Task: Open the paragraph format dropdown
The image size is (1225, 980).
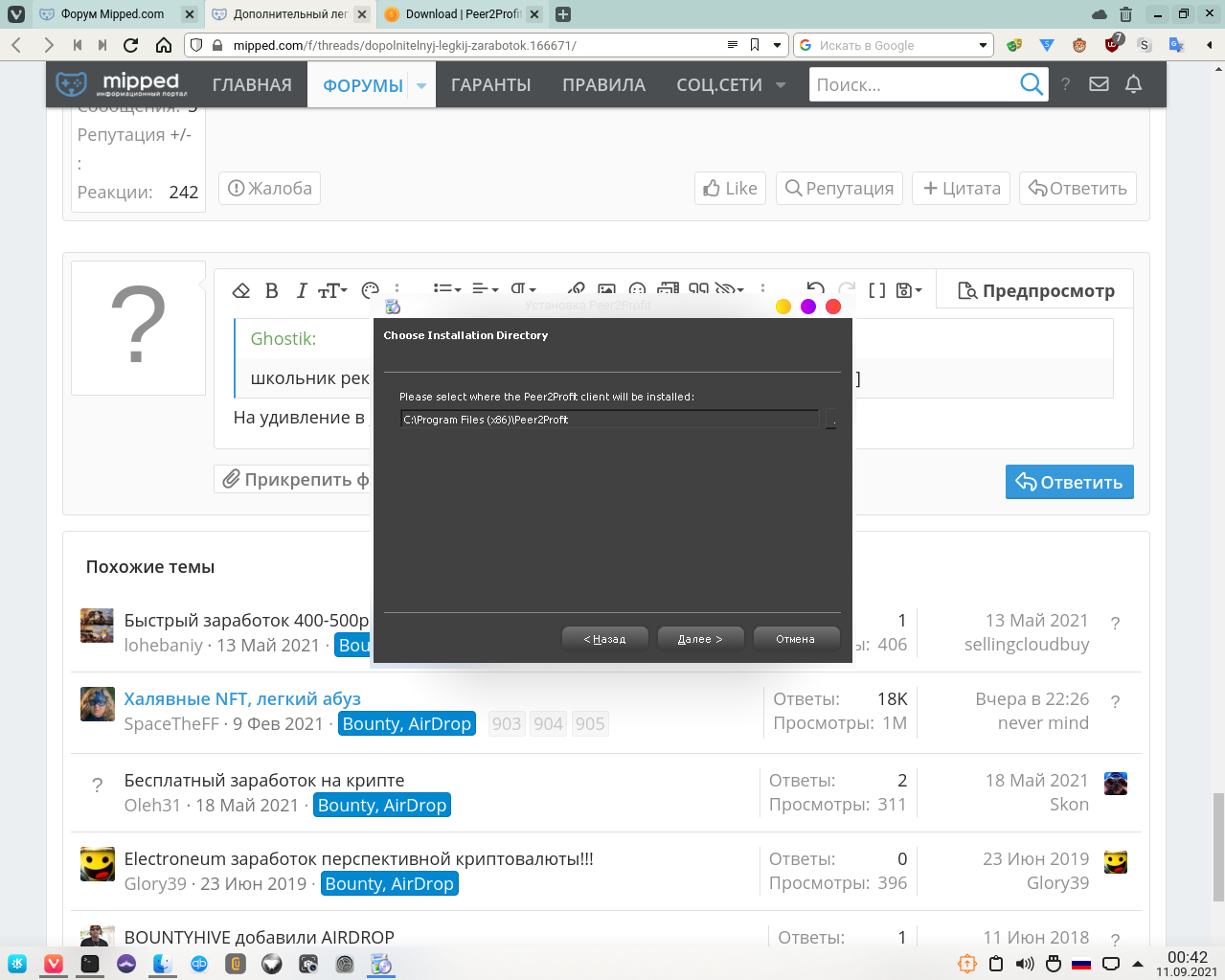Action: coord(523,289)
